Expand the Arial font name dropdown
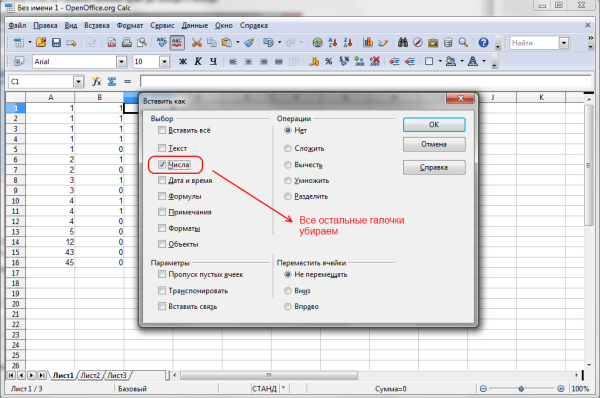 point(121,62)
